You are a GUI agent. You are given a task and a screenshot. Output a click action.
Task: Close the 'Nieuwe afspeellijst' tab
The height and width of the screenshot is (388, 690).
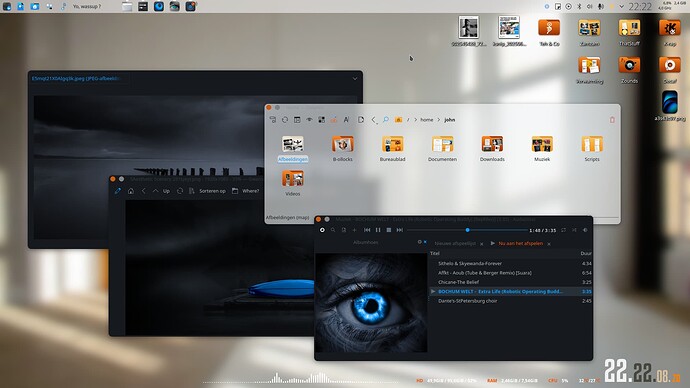481,244
